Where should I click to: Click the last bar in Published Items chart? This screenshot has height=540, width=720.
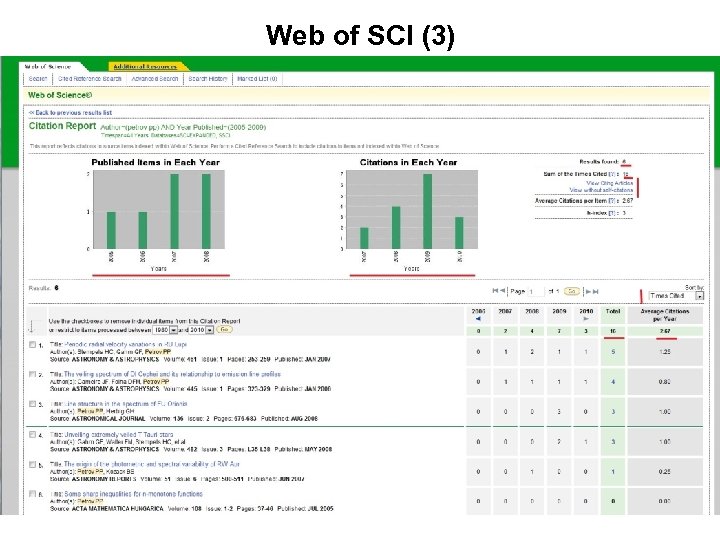click(206, 211)
